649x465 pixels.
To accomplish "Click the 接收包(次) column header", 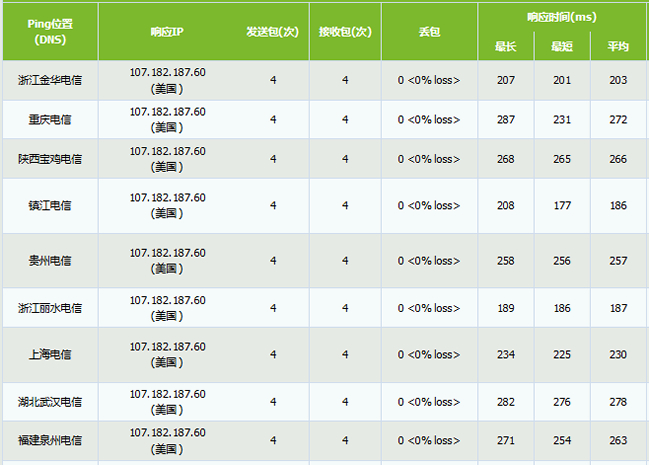I will [345, 31].
